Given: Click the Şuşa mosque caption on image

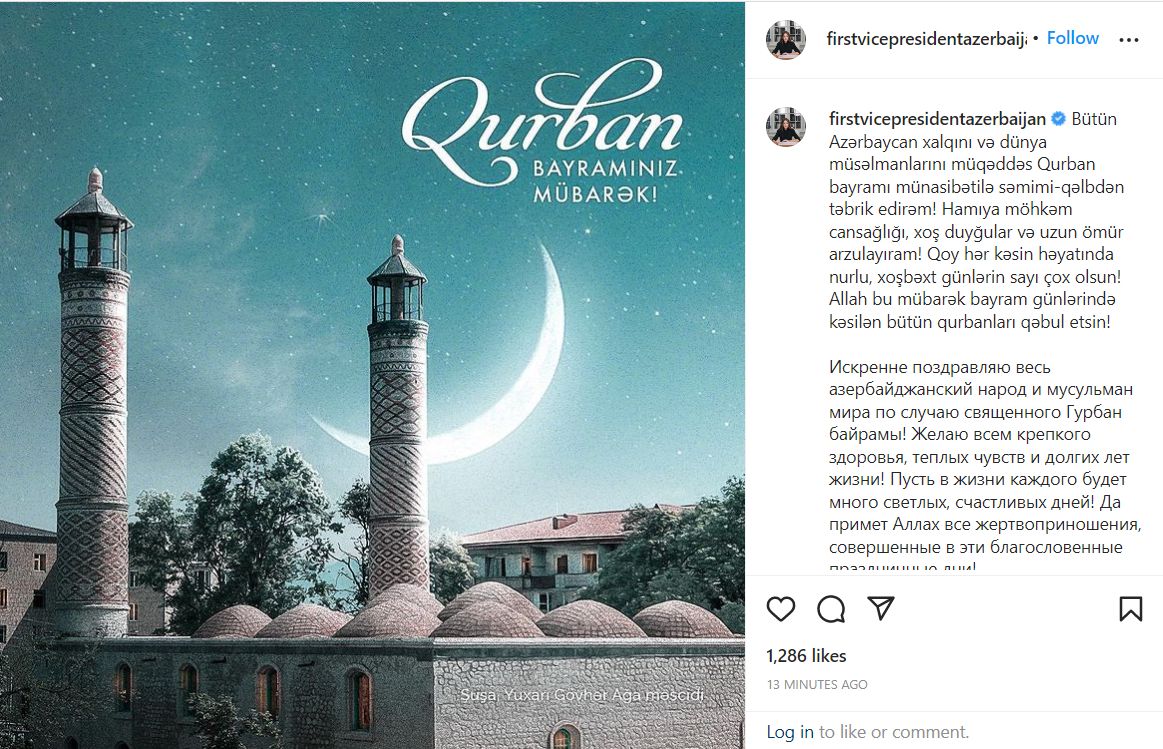Looking at the screenshot, I should [x=582, y=695].
